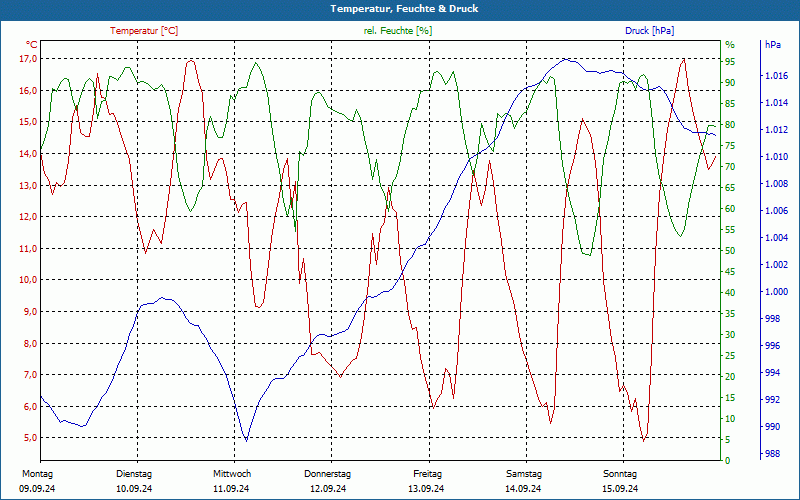Click the green '30' humidity axis value
This screenshot has width=800, height=500.
tap(730, 335)
